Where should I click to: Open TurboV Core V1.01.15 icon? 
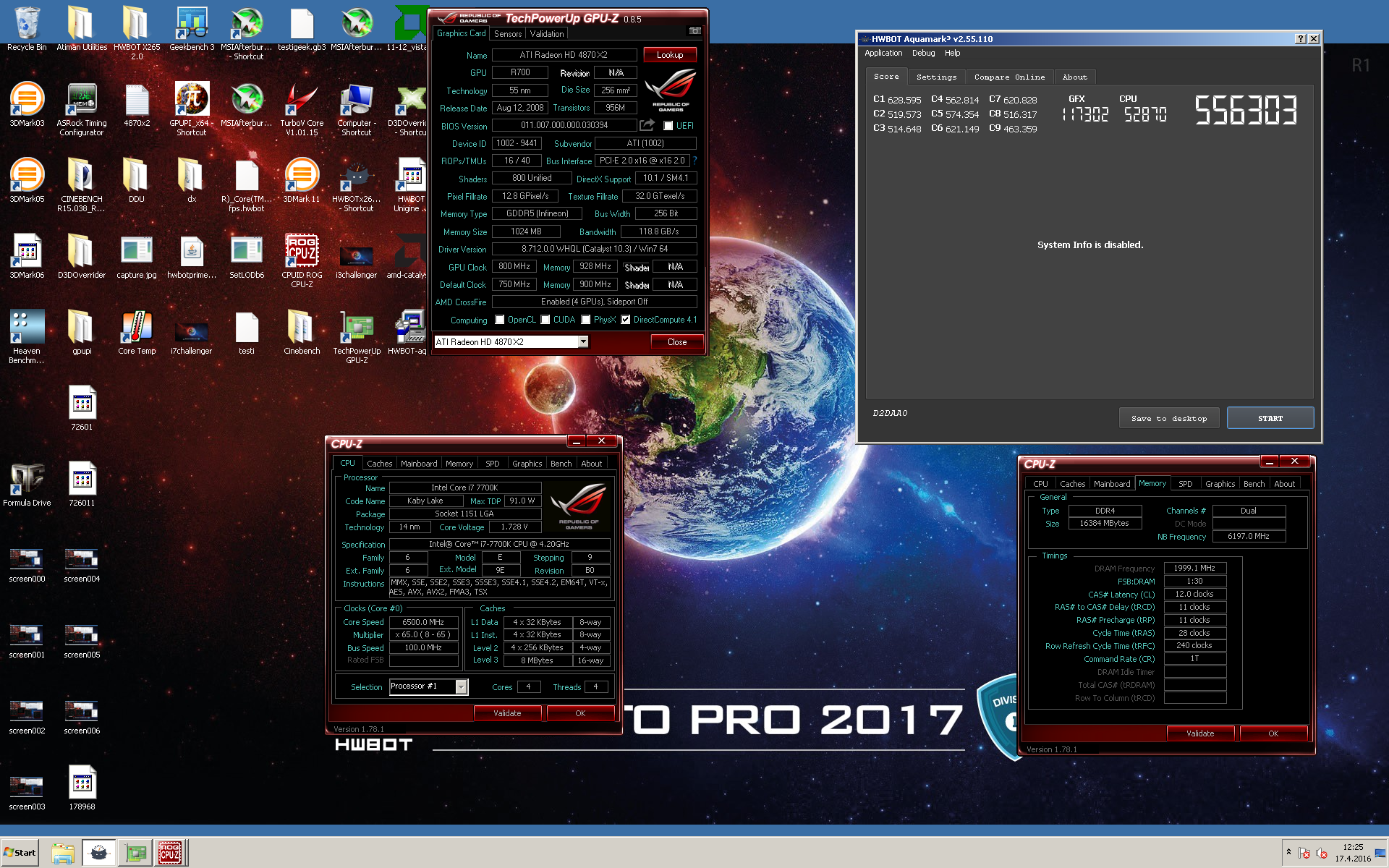tap(302, 109)
